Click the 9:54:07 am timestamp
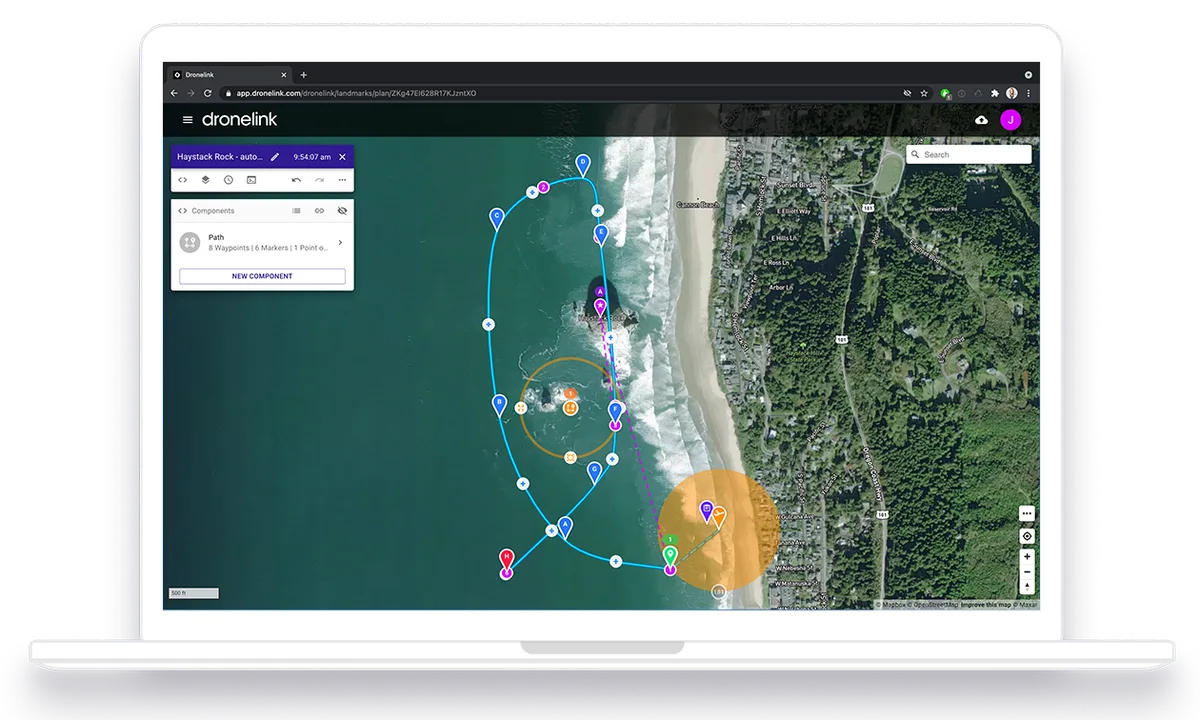 (x=312, y=157)
